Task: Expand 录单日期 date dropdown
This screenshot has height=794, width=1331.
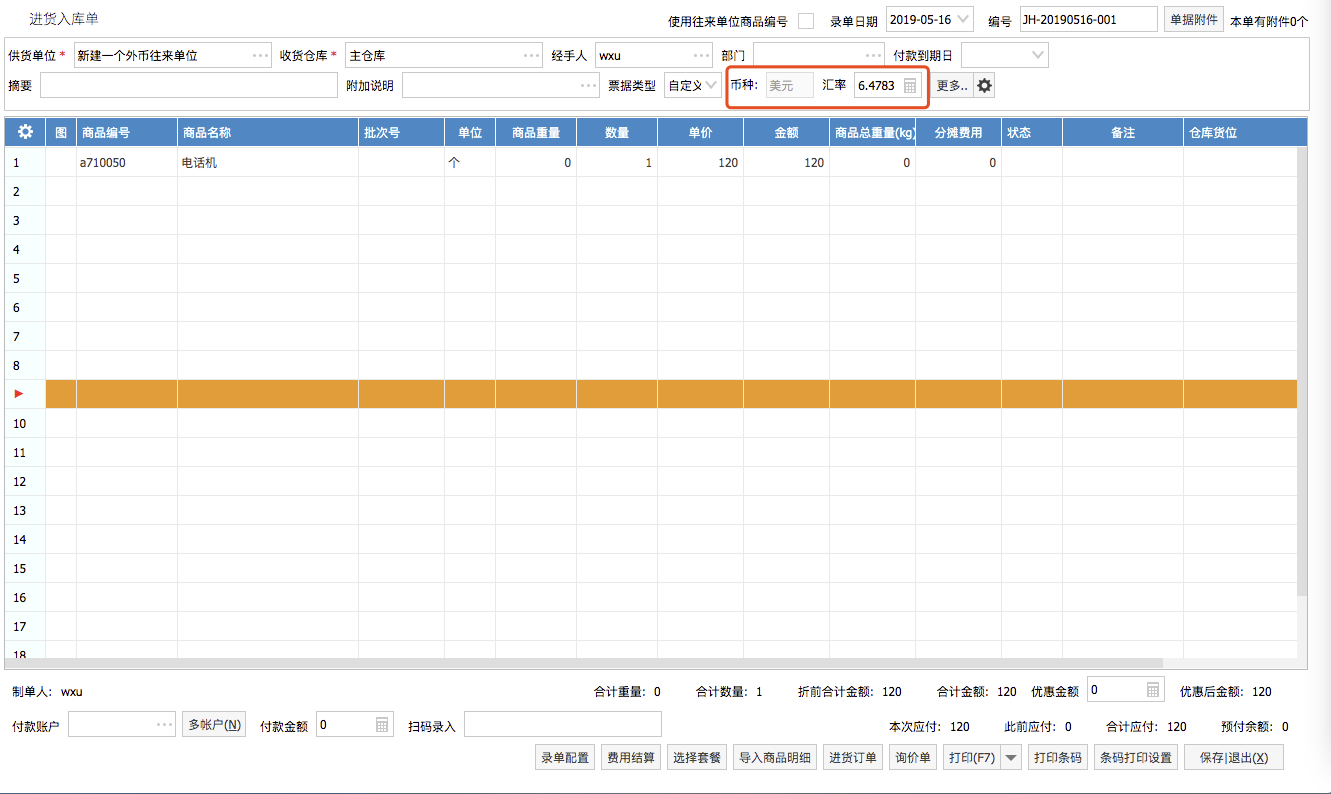Action: click(963, 19)
